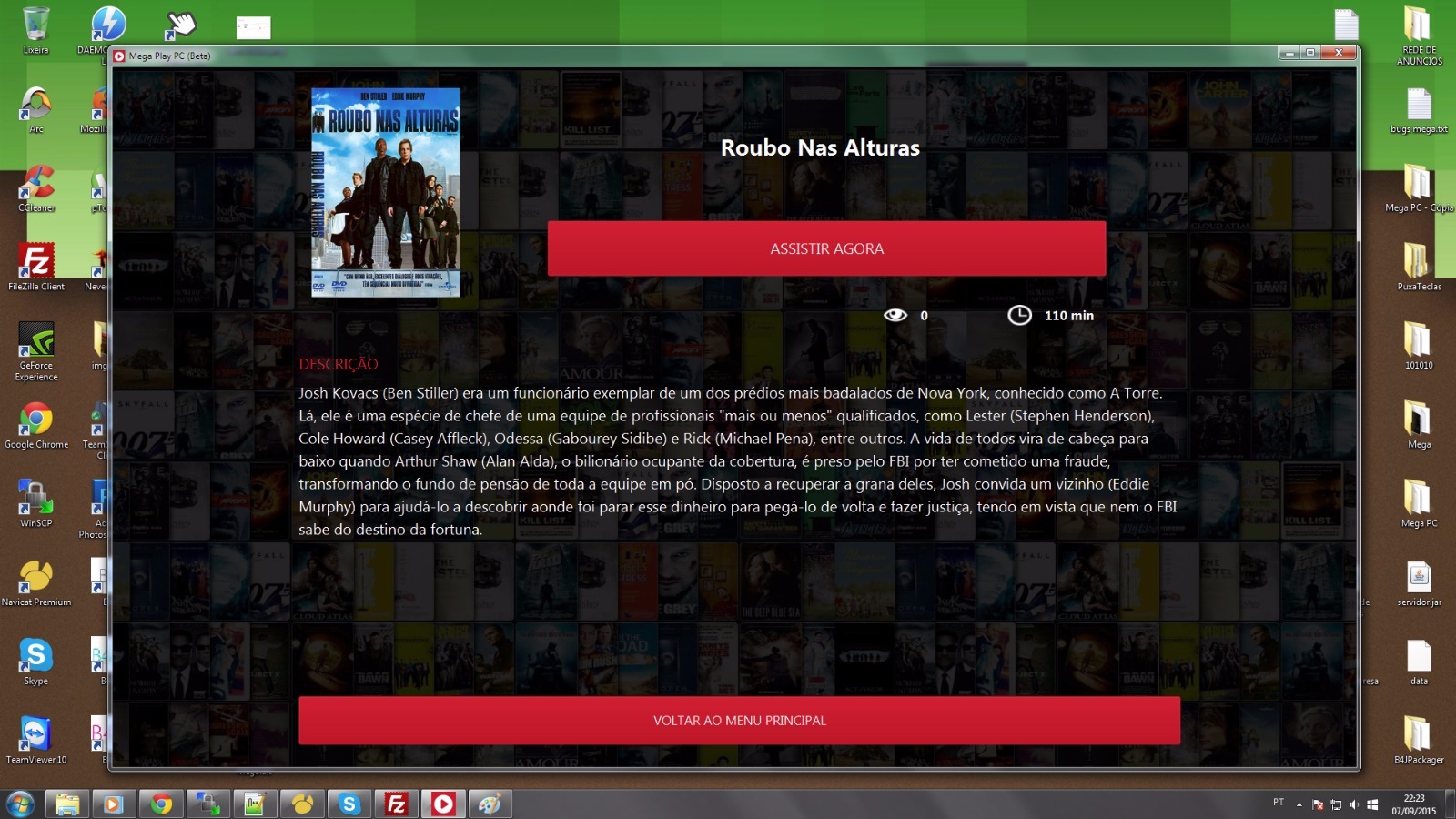Select the GeForce Experience desktop icon
This screenshot has height=819, width=1456.
36,351
